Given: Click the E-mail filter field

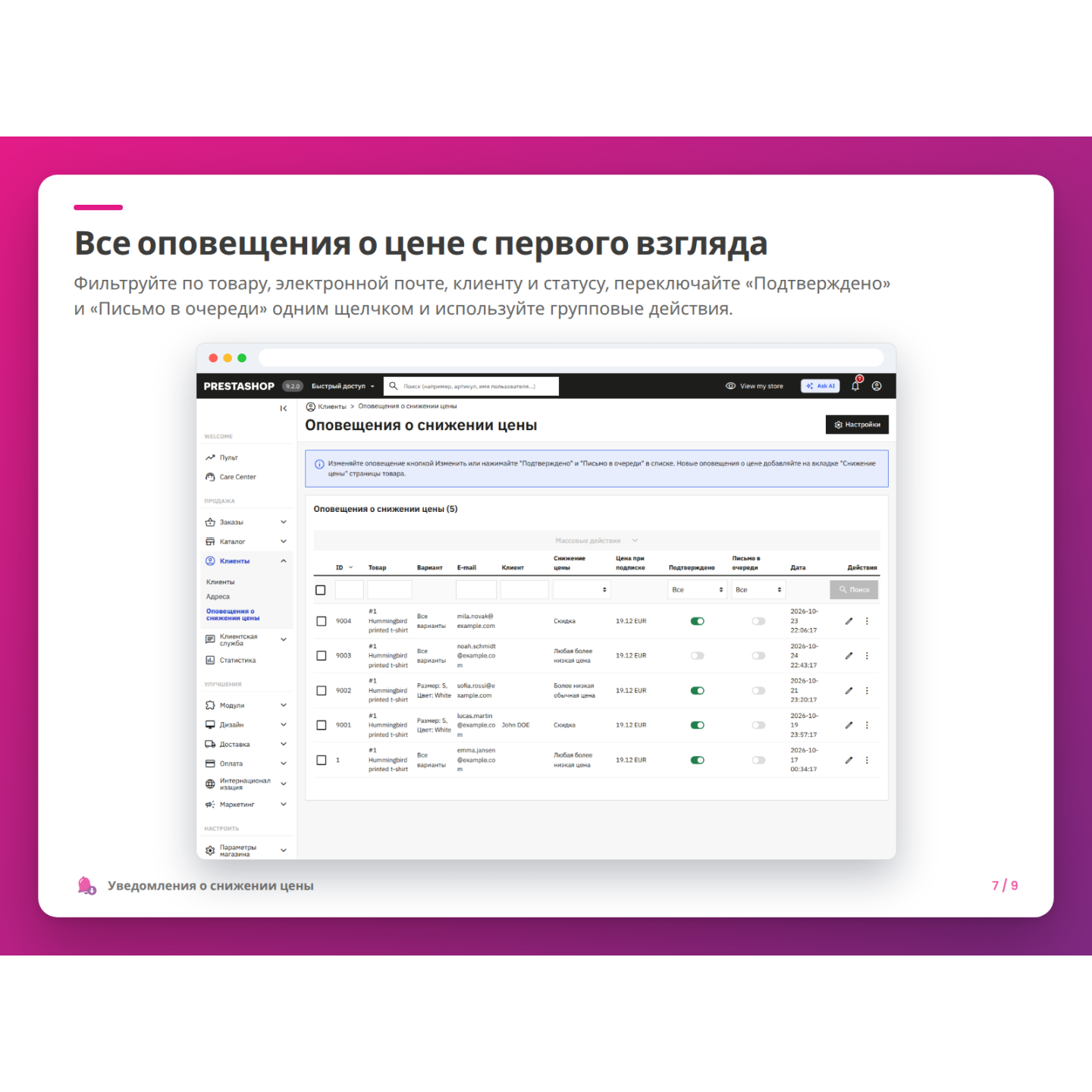Looking at the screenshot, I should tap(476, 590).
